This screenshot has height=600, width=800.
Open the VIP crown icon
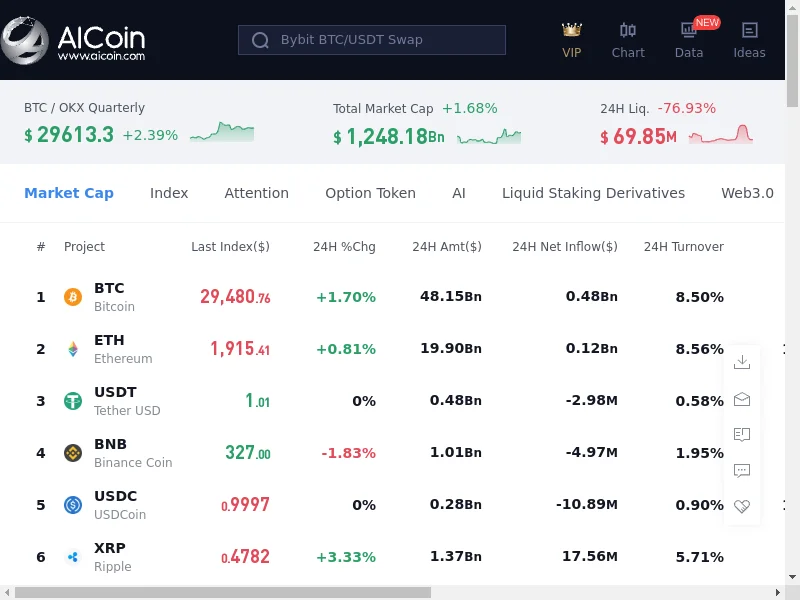click(572, 31)
